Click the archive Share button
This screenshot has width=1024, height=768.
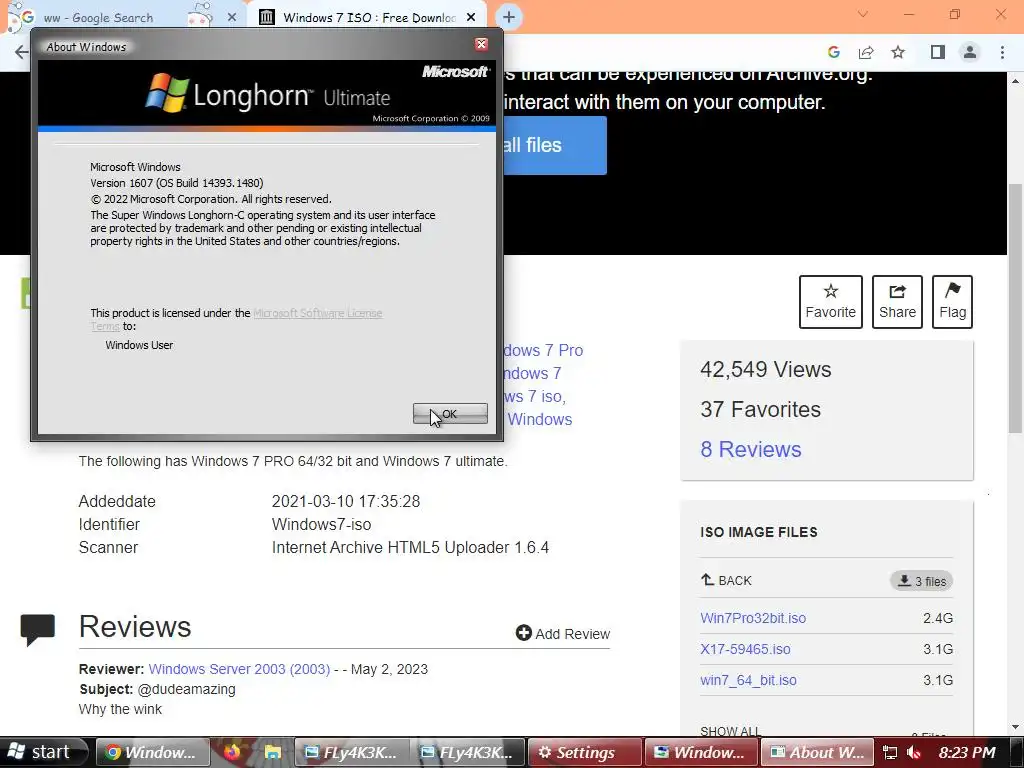pyautogui.click(x=897, y=302)
